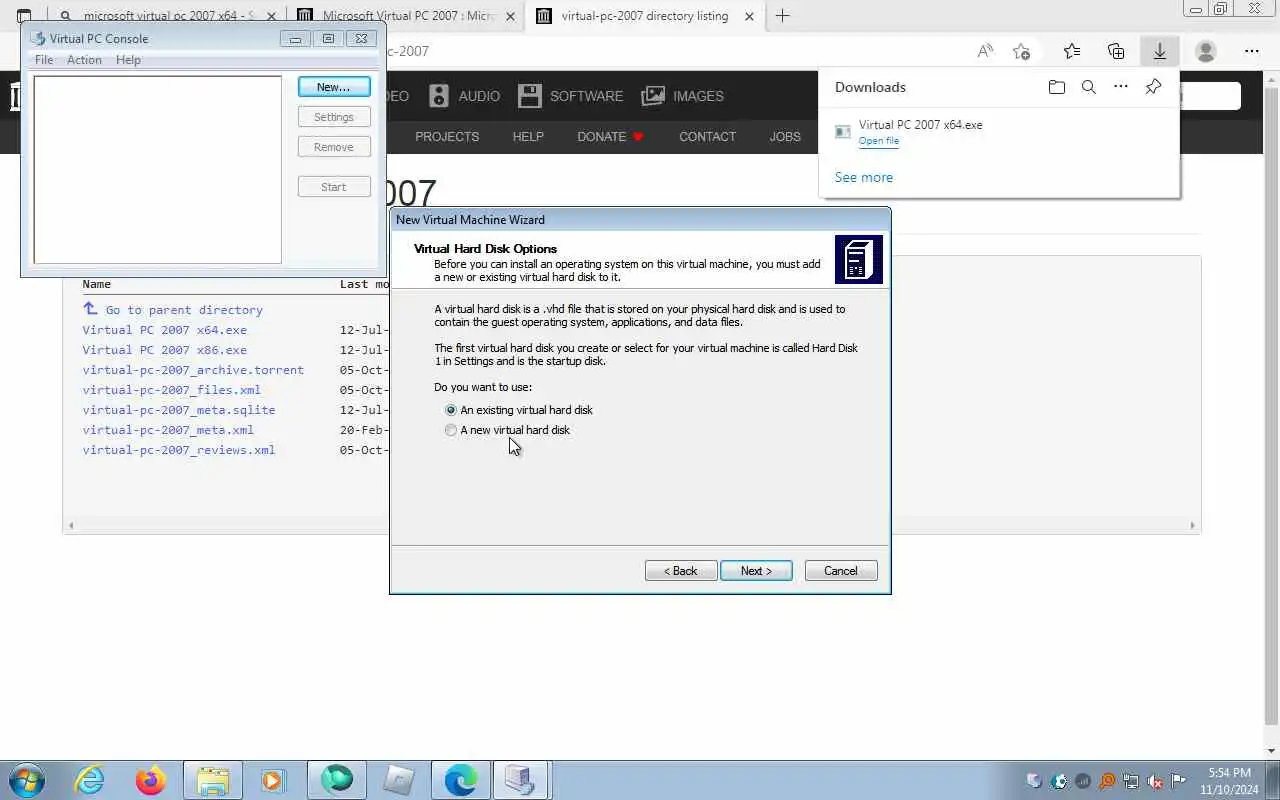
Task: Launch Firefox from taskbar
Action: click(x=151, y=780)
